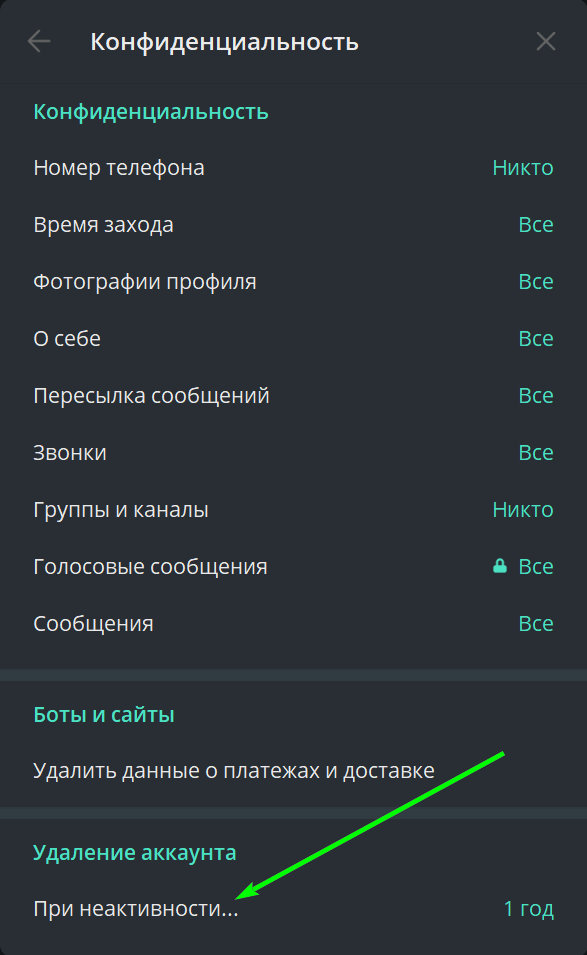This screenshot has width=587, height=955.
Task: Change the 1 год inactivity period
Action: coord(529,909)
